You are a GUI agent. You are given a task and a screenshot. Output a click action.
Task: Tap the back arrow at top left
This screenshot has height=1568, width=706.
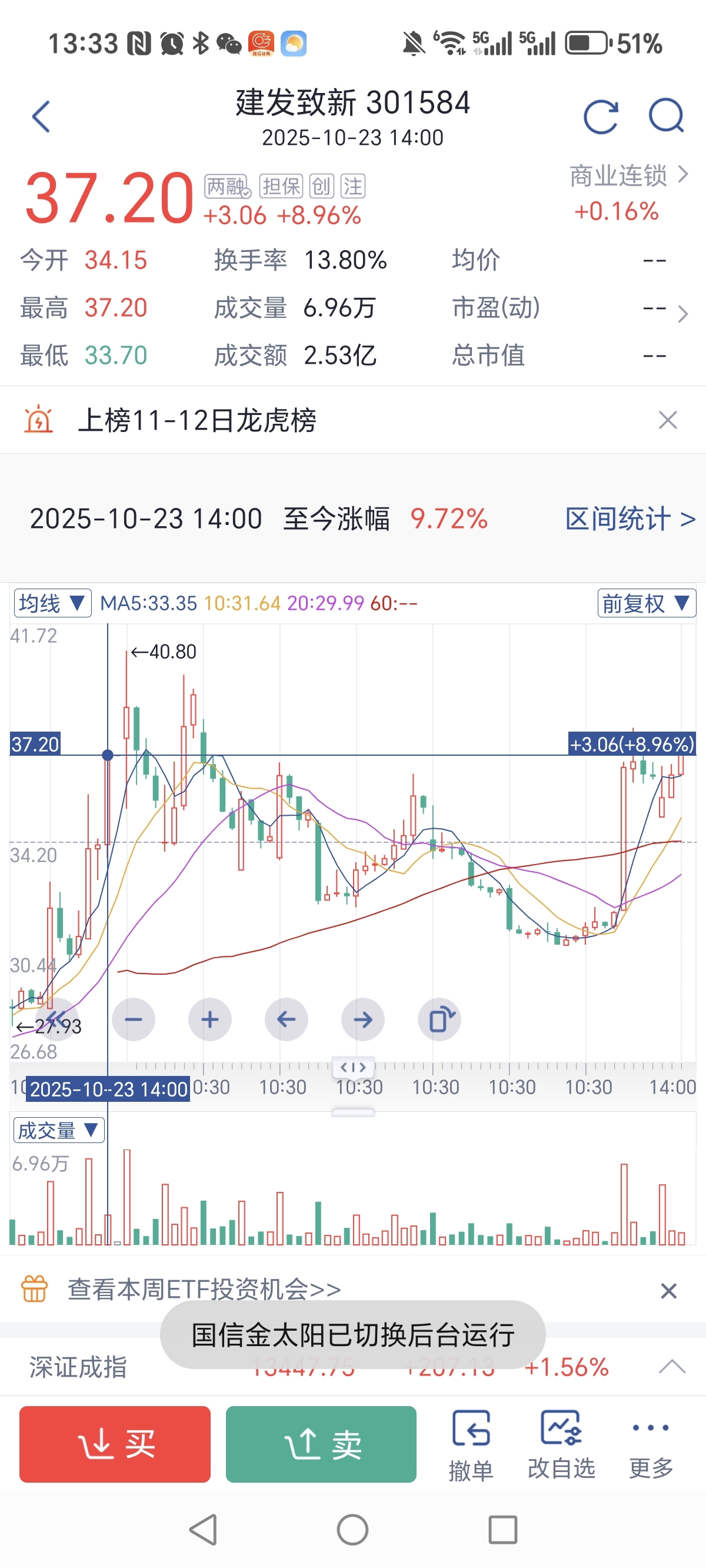pos(41,117)
